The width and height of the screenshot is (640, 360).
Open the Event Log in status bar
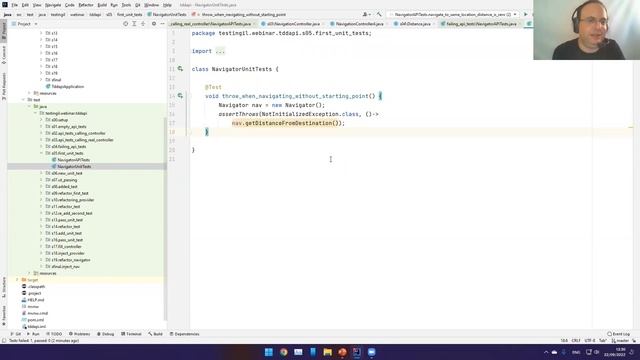pyautogui.click(x=618, y=334)
